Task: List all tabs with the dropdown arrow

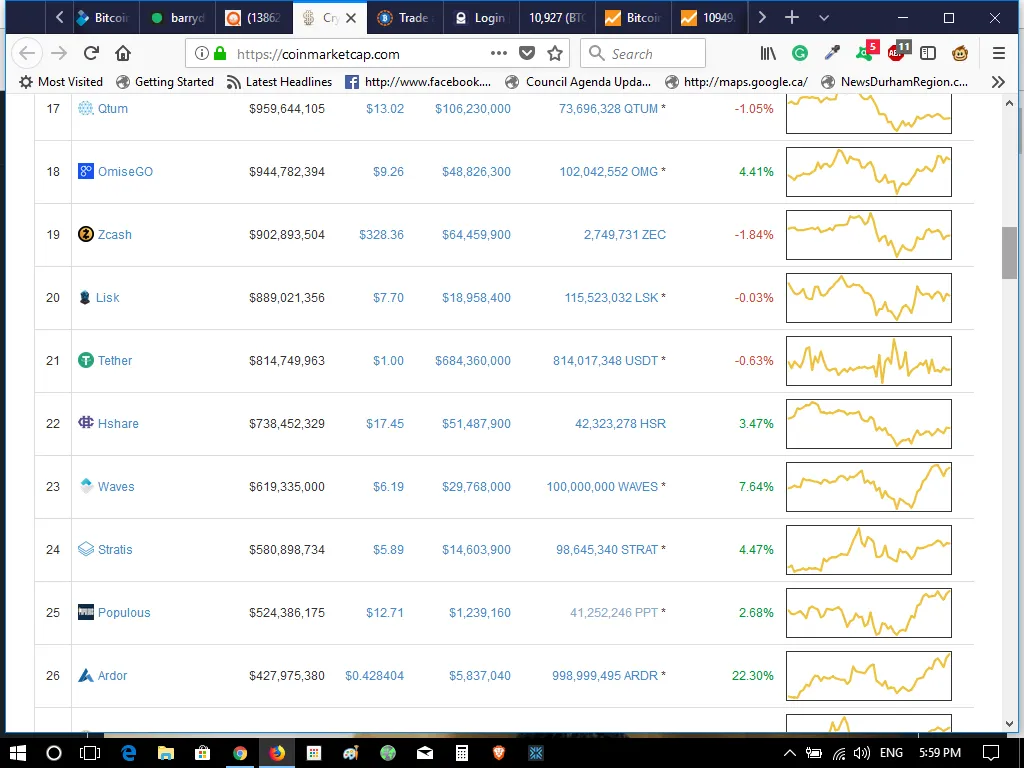Action: tap(824, 18)
